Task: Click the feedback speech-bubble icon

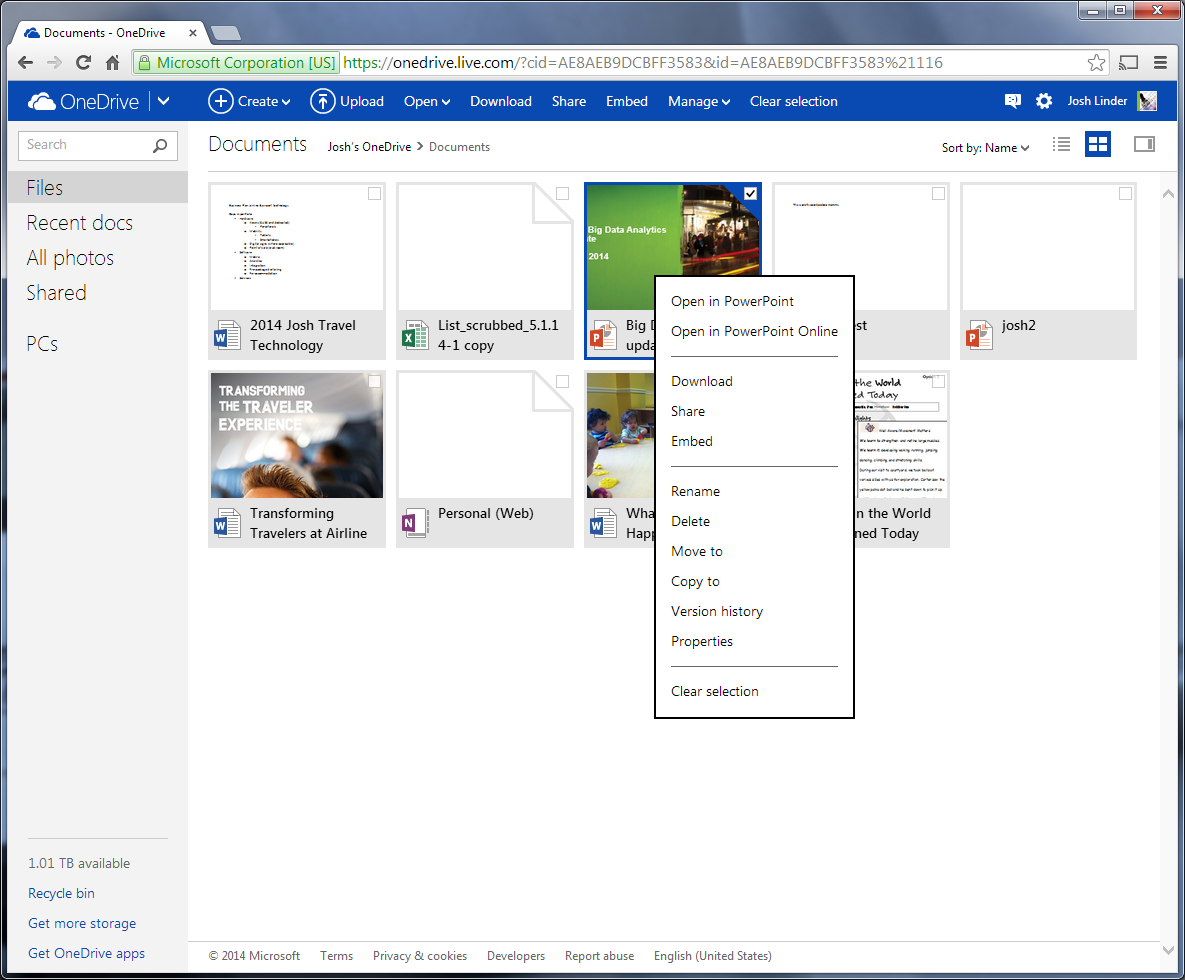Action: (1012, 101)
